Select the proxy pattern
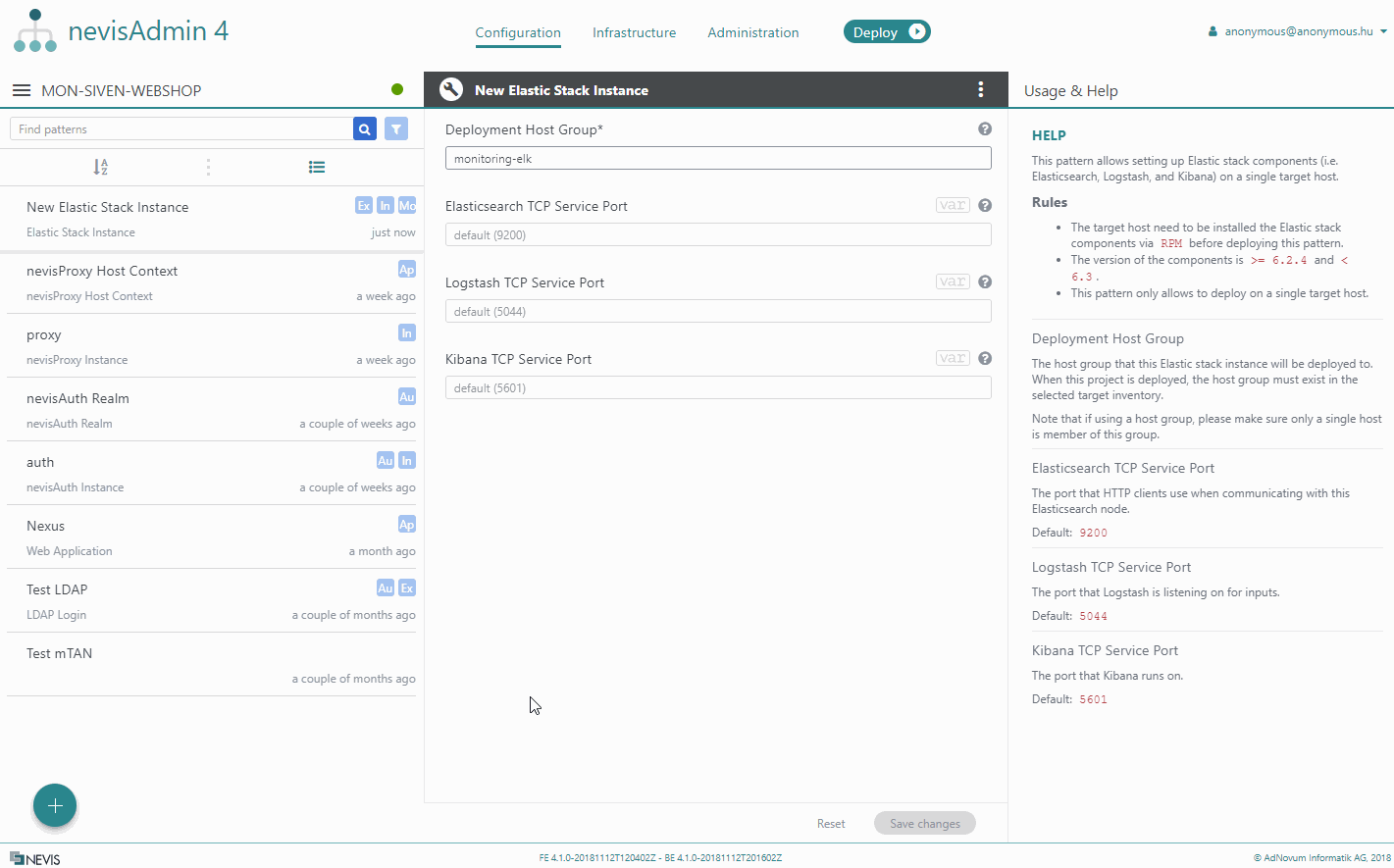1394x868 pixels. [211, 346]
